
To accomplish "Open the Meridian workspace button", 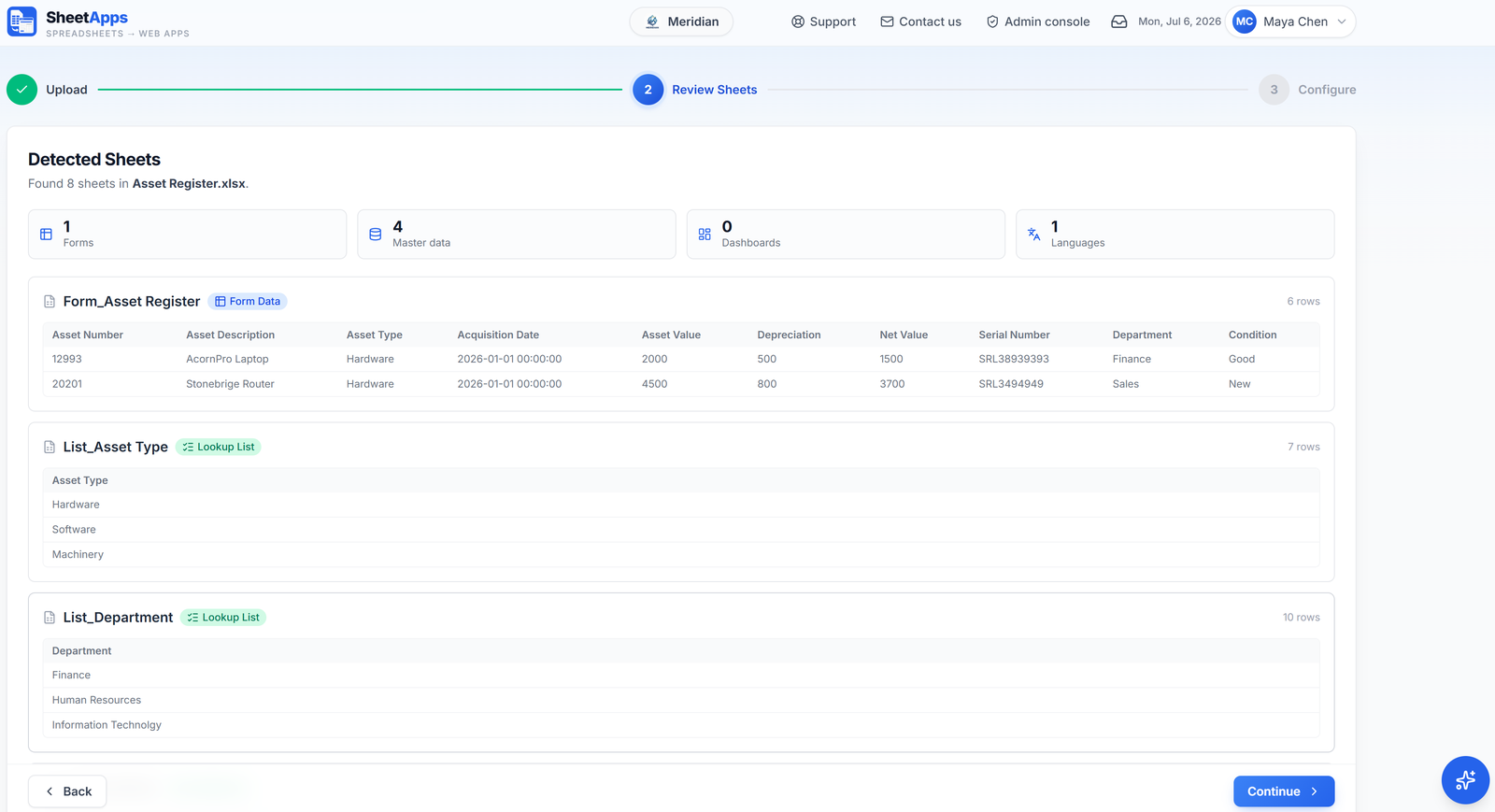I will point(681,21).
